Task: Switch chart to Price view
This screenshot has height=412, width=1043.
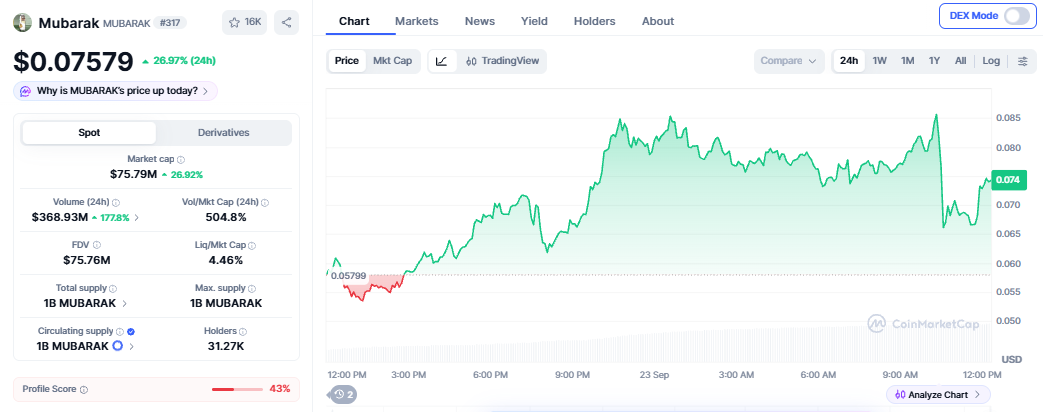Action: click(347, 61)
